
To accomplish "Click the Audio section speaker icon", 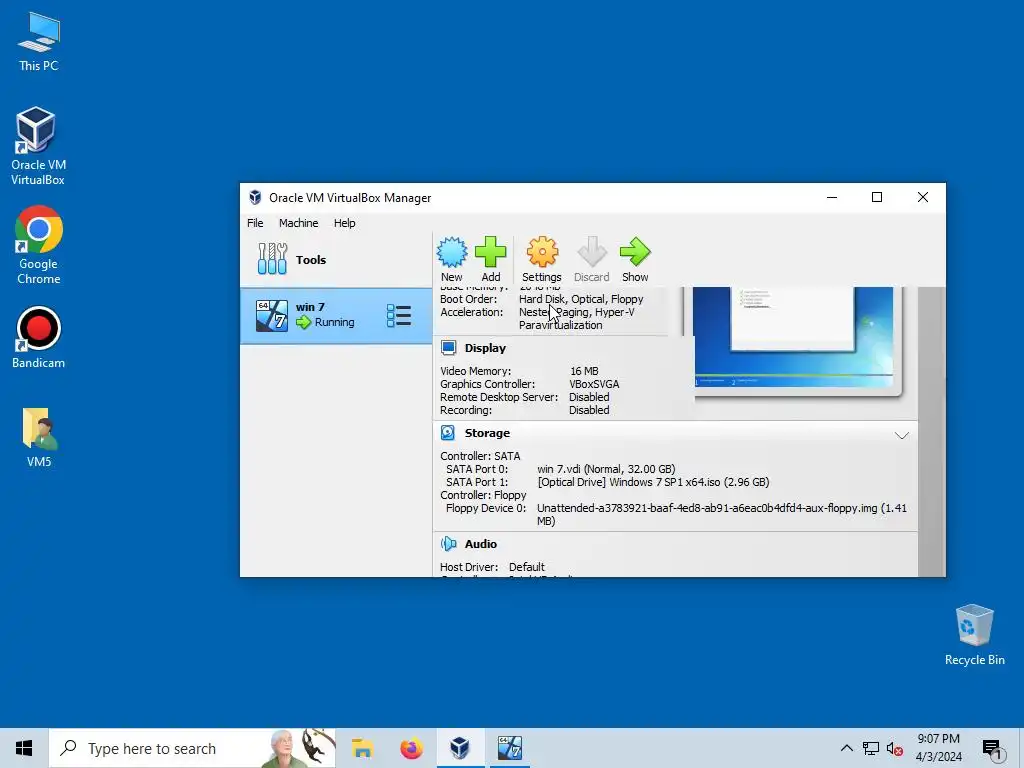I will [448, 544].
